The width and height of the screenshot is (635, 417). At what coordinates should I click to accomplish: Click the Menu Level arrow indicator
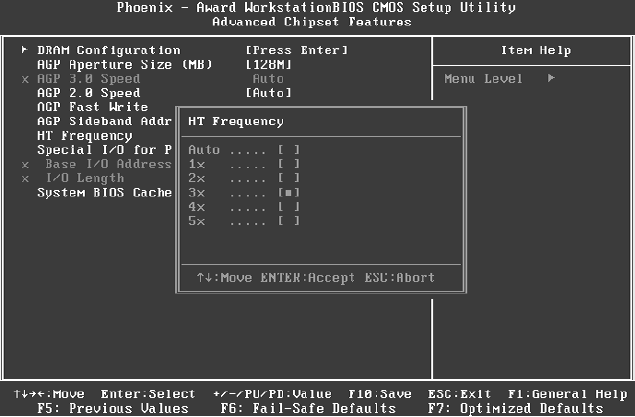click(551, 78)
